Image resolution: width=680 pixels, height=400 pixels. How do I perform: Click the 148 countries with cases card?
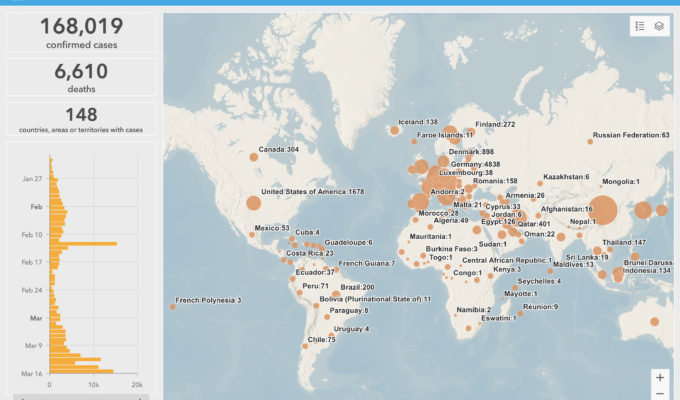81,120
